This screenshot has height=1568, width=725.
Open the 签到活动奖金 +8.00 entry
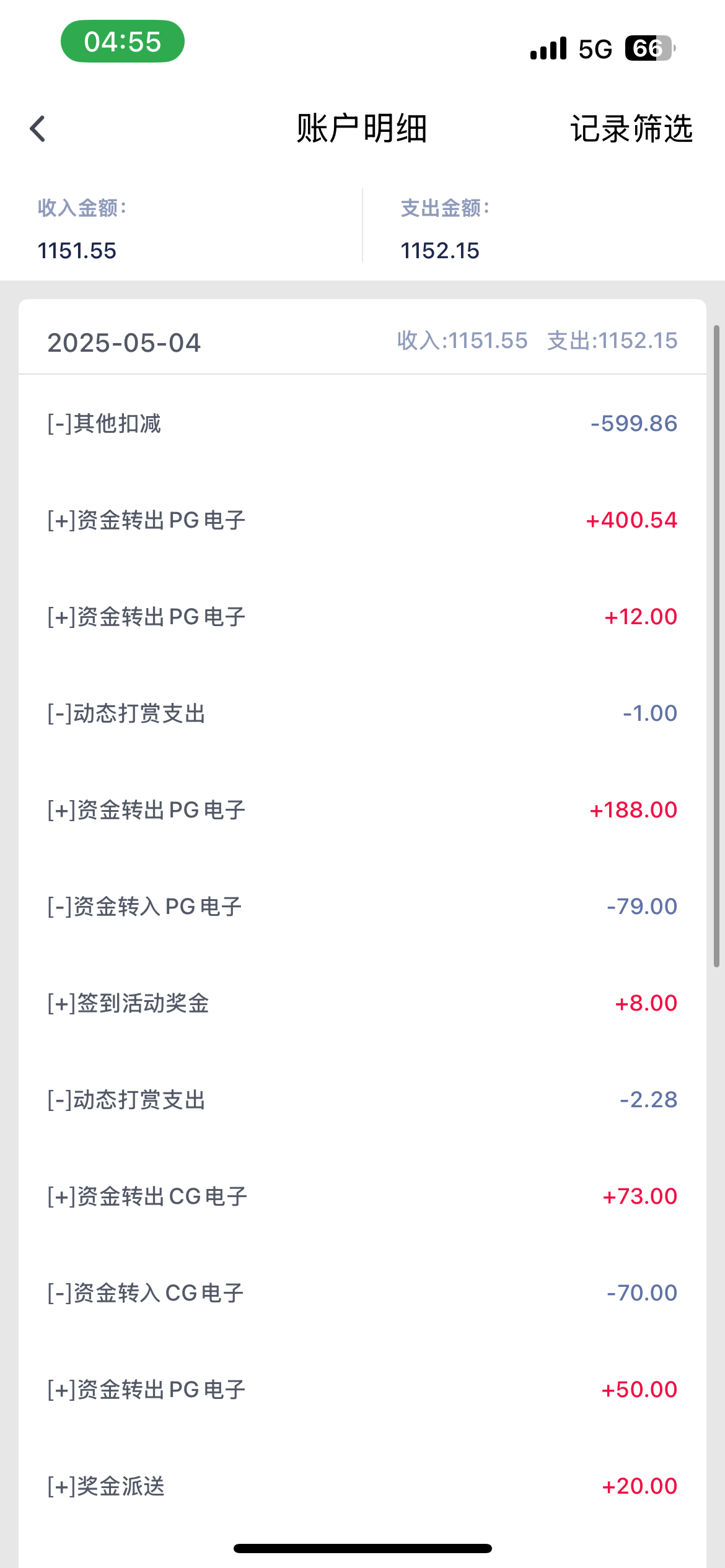pos(362,1003)
